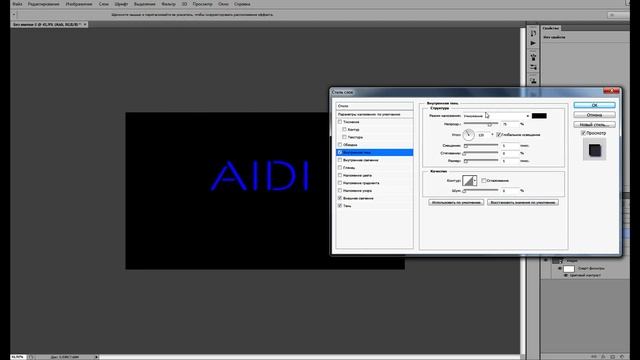This screenshot has width=640, height=360.
Task: Open the Actions panel play icon
Action: pyautogui.click(x=533, y=43)
